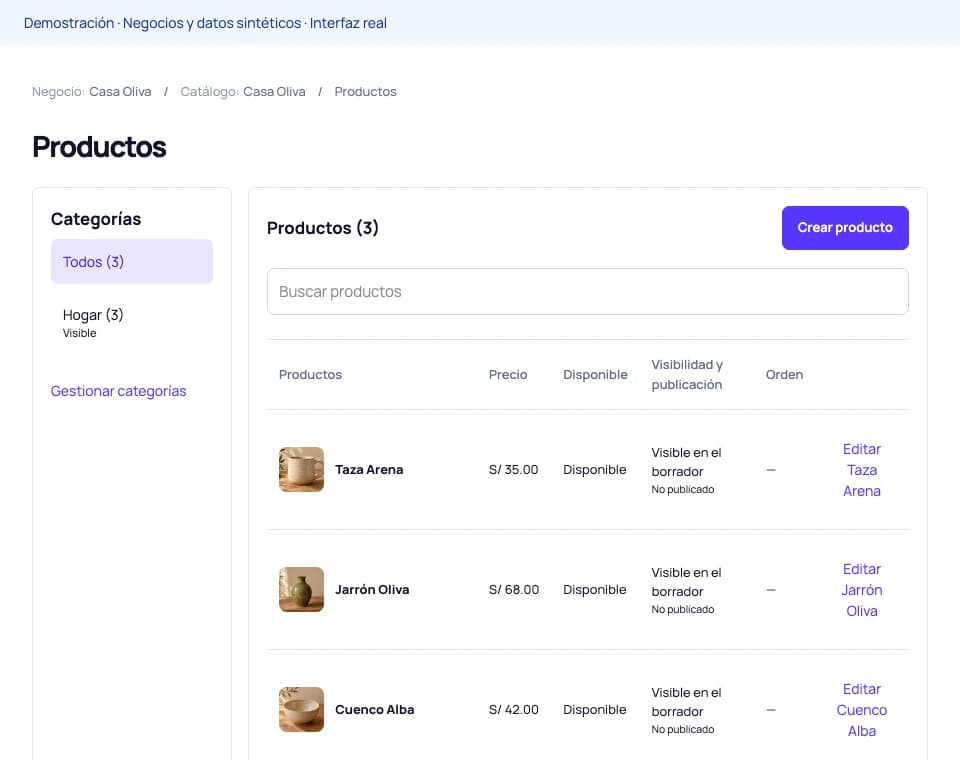Click No publicado in Jarrón Oliva row
The image size is (960, 760).
coord(683,609)
